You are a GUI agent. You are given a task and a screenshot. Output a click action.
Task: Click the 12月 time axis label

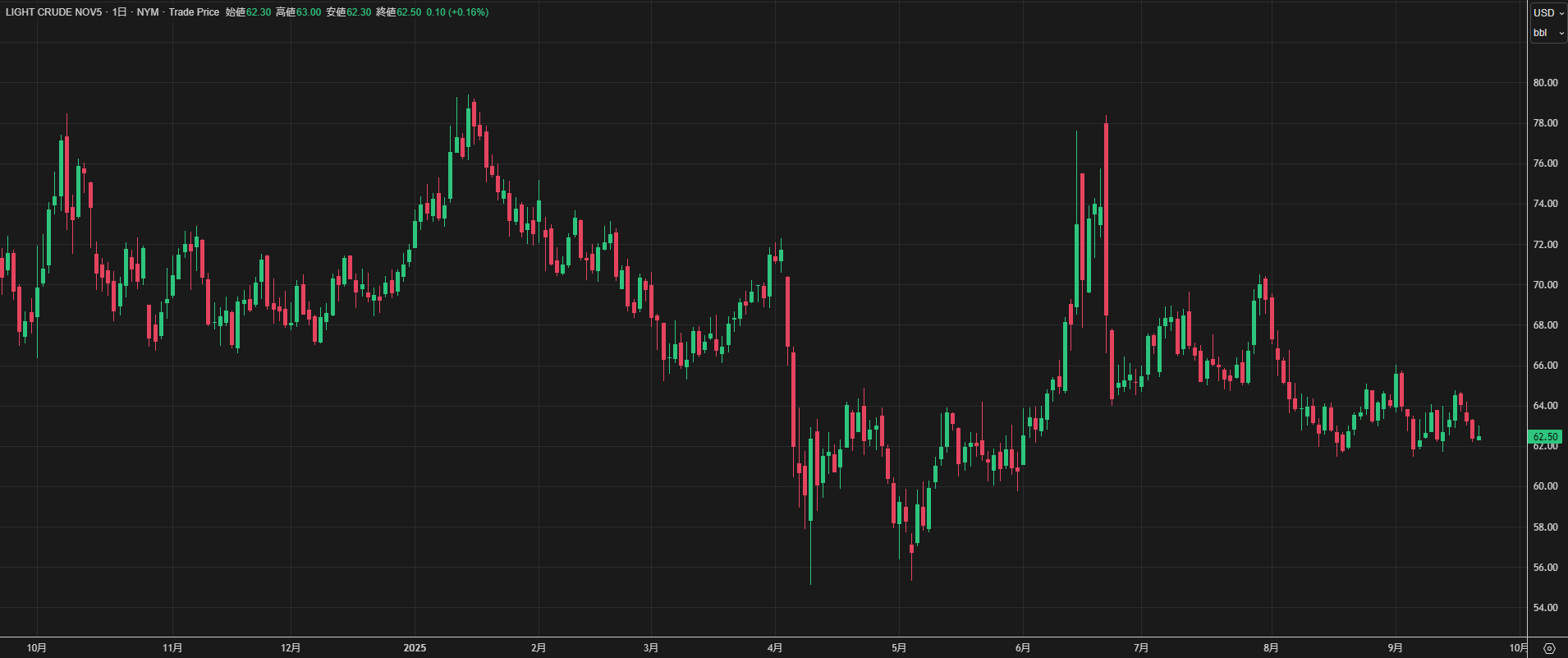click(290, 648)
